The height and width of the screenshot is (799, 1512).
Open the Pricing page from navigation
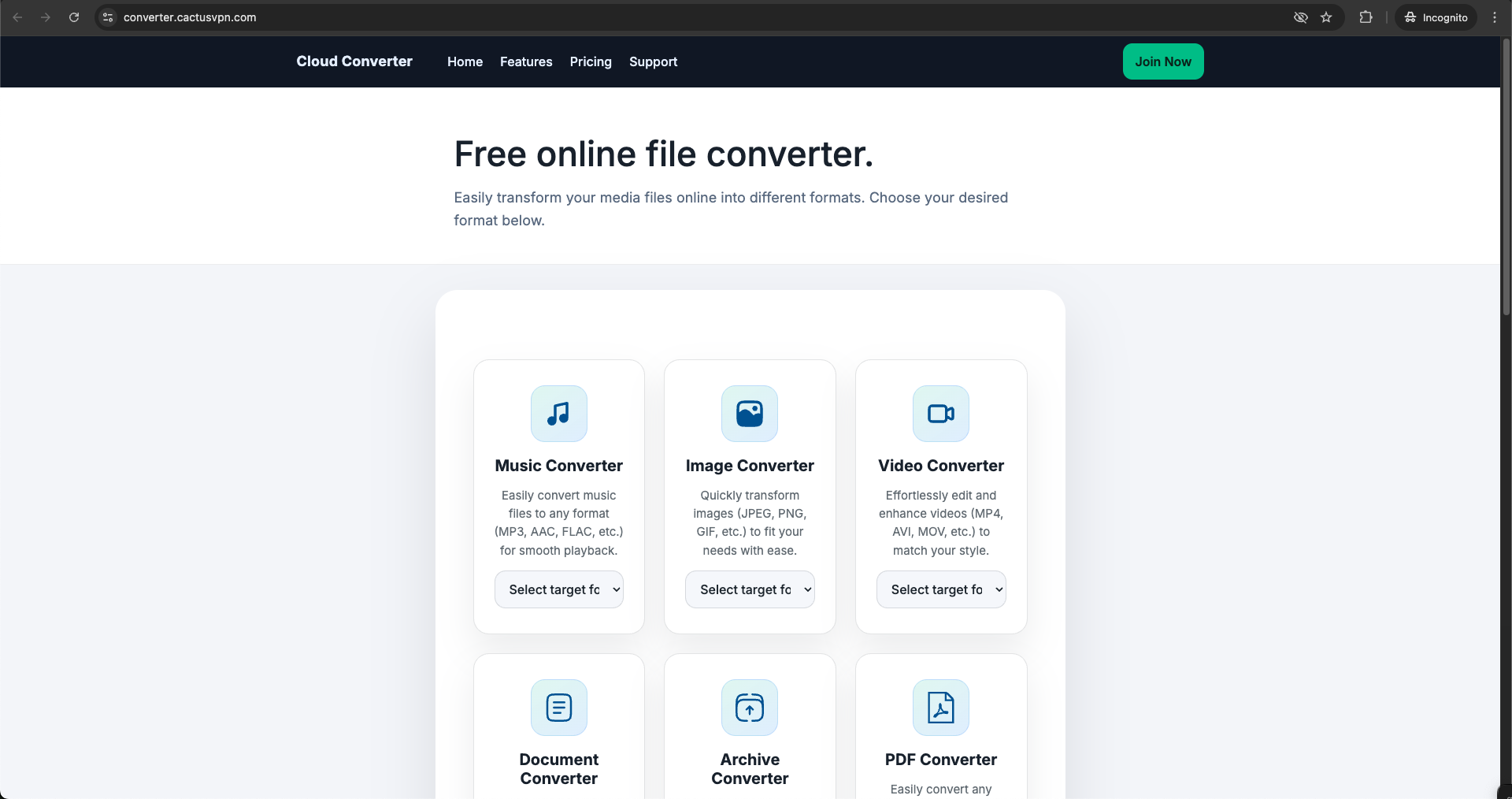591,61
